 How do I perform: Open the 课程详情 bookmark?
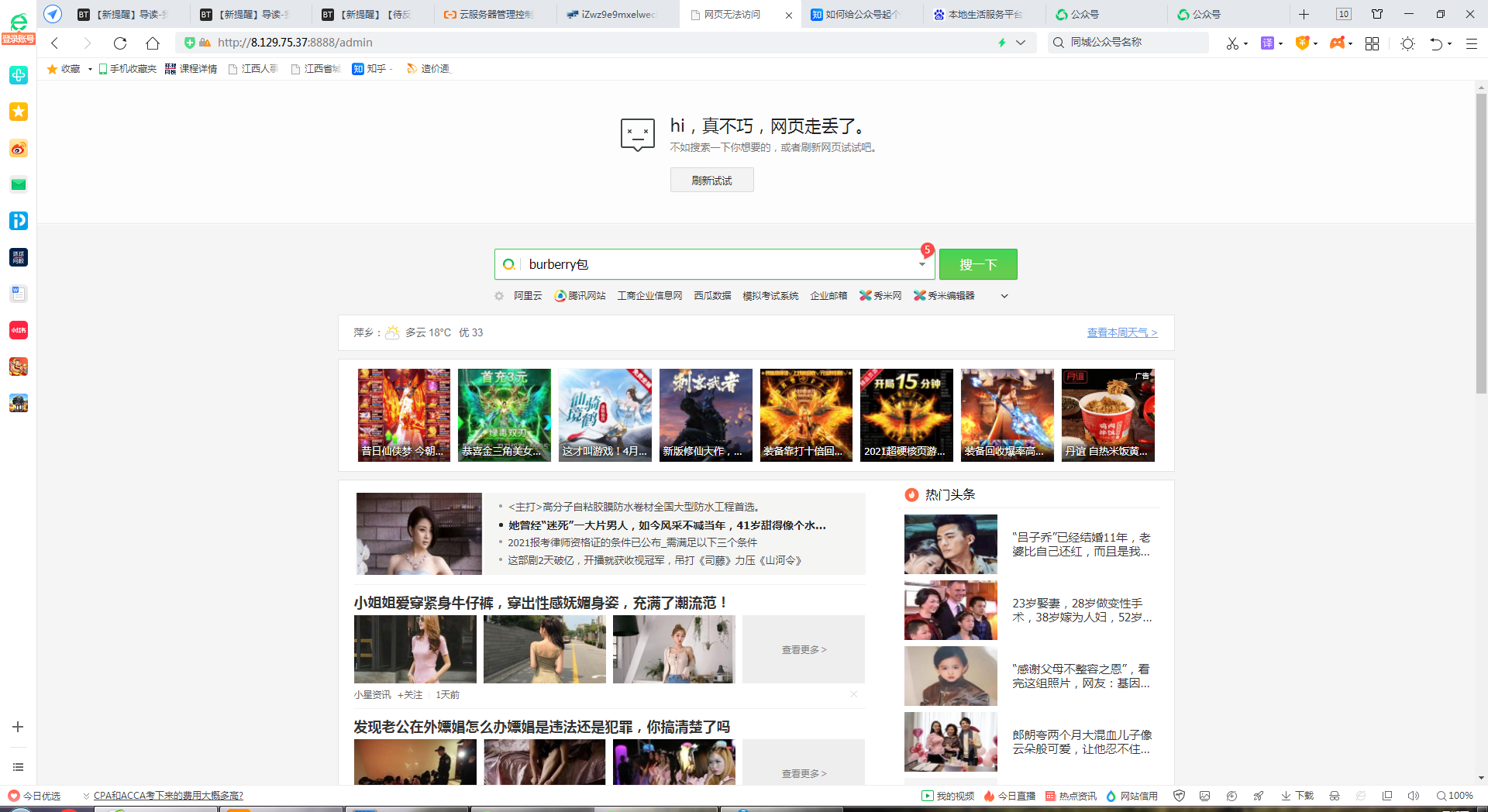(191, 69)
